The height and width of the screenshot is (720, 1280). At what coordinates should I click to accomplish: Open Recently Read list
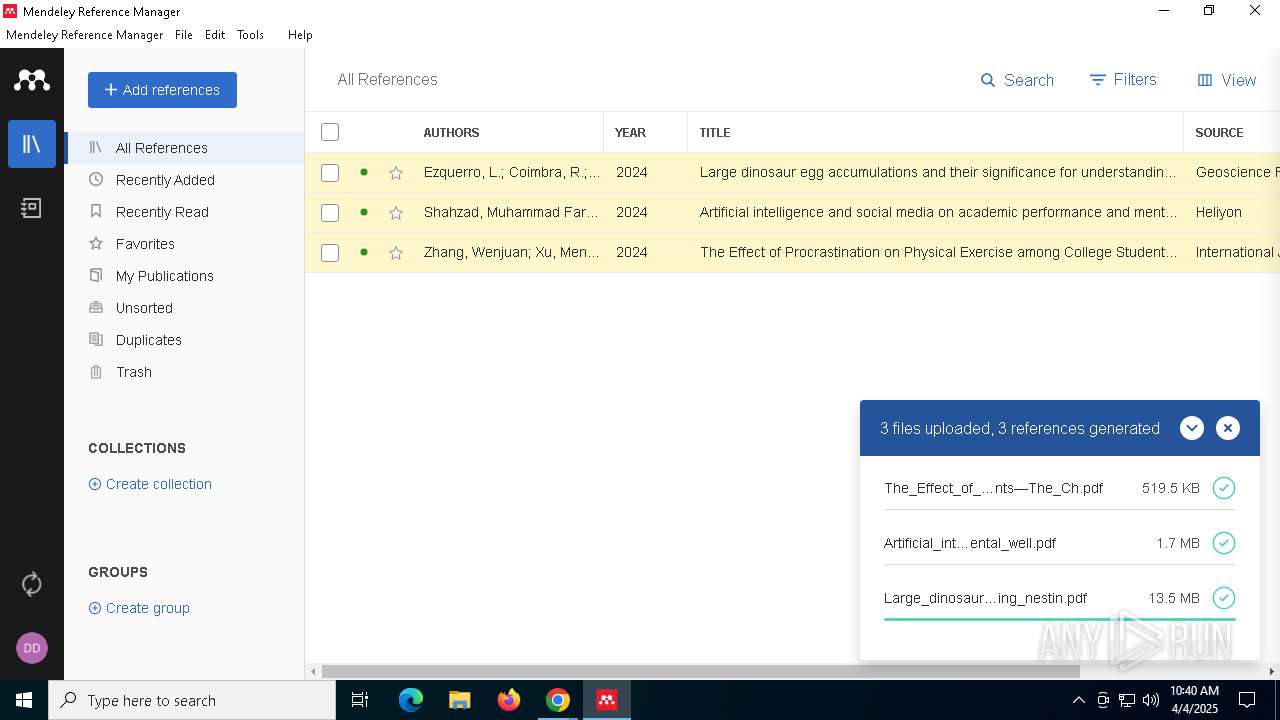(x=184, y=212)
